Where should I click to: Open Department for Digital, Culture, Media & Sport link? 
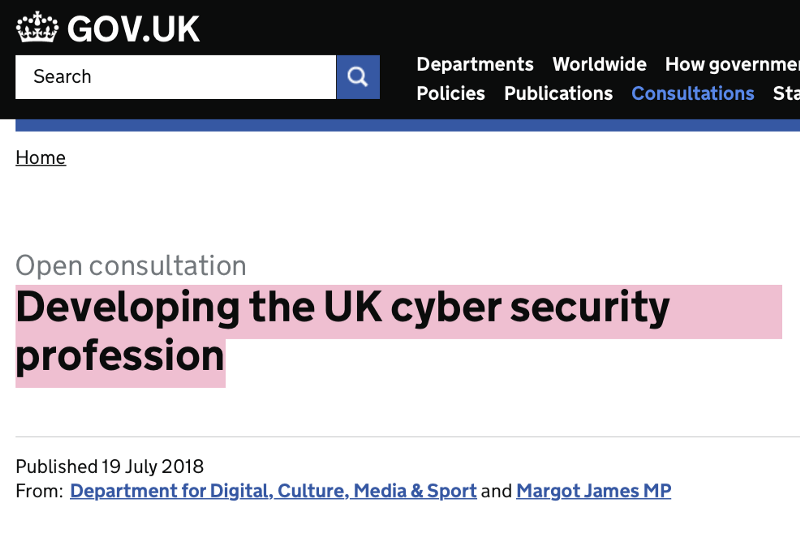coord(273,491)
